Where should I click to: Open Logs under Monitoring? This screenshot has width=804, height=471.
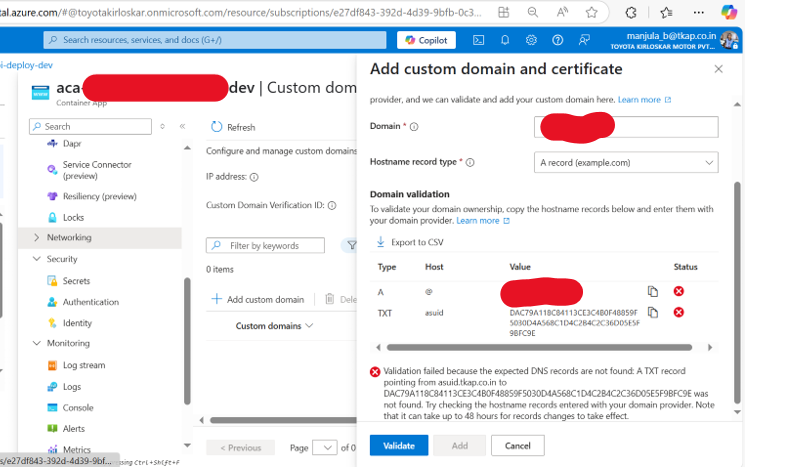point(71,386)
